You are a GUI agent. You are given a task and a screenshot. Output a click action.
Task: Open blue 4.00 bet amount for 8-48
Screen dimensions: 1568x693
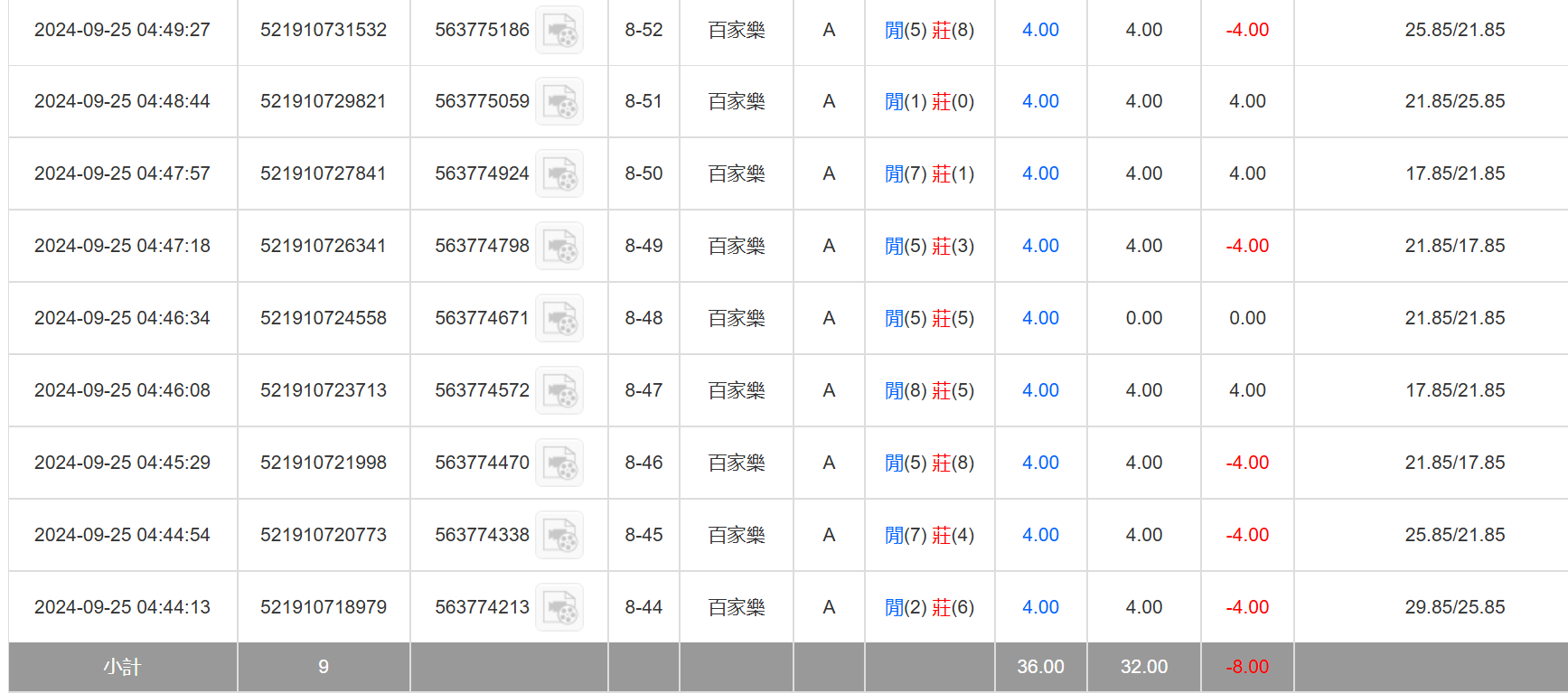click(1040, 318)
